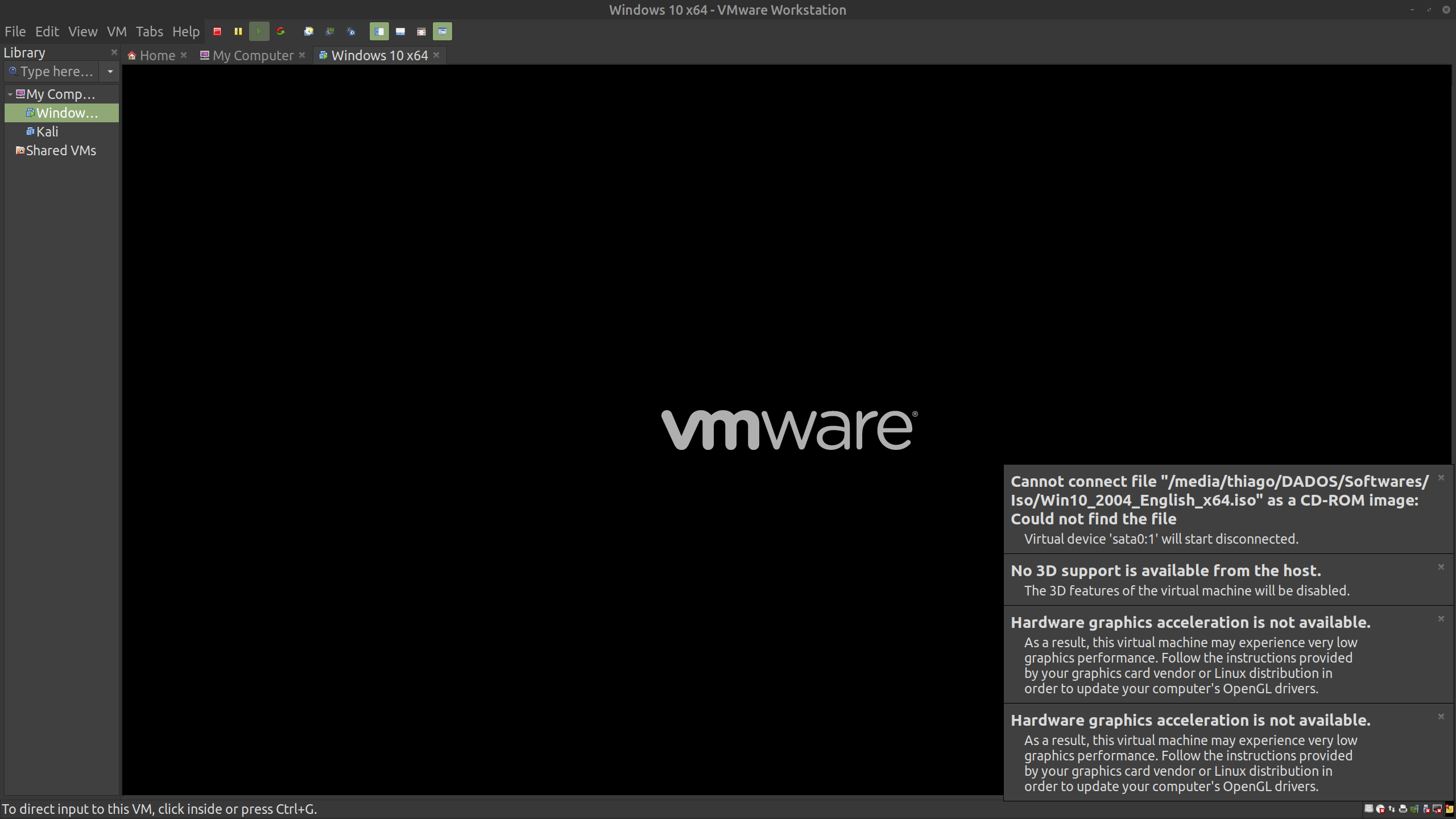Viewport: 1456px width, 819px height.
Task: Close the Library panel
Action: click(x=114, y=52)
